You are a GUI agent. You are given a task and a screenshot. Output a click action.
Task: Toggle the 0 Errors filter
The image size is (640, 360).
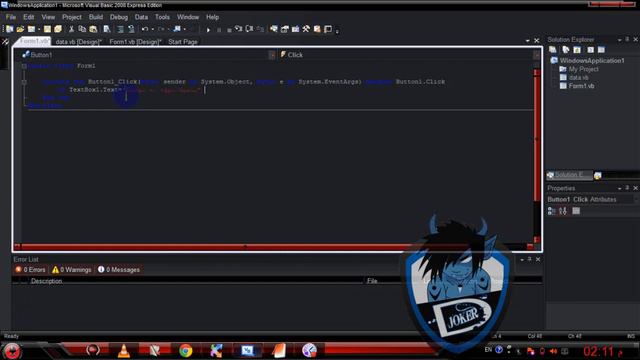(31, 270)
